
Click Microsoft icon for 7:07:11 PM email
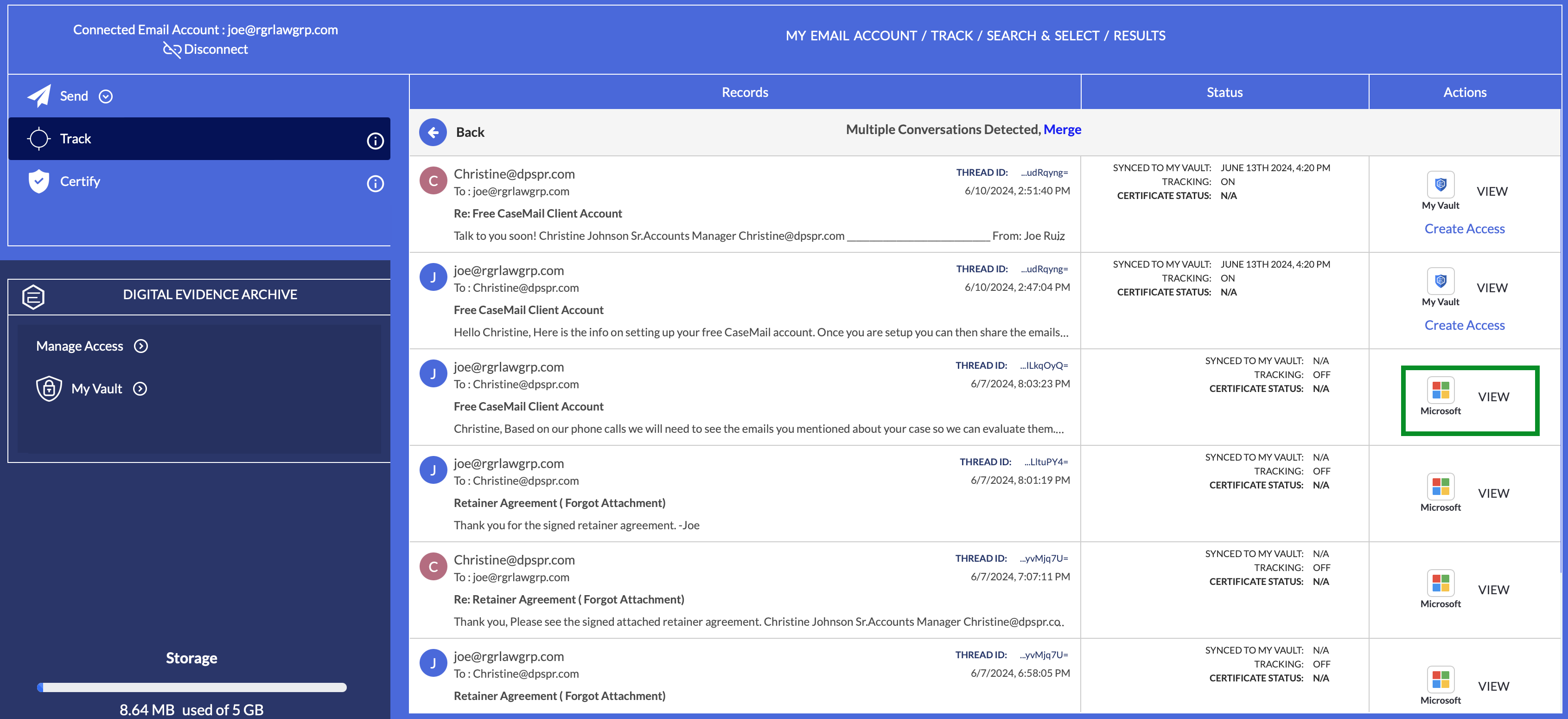click(1440, 583)
